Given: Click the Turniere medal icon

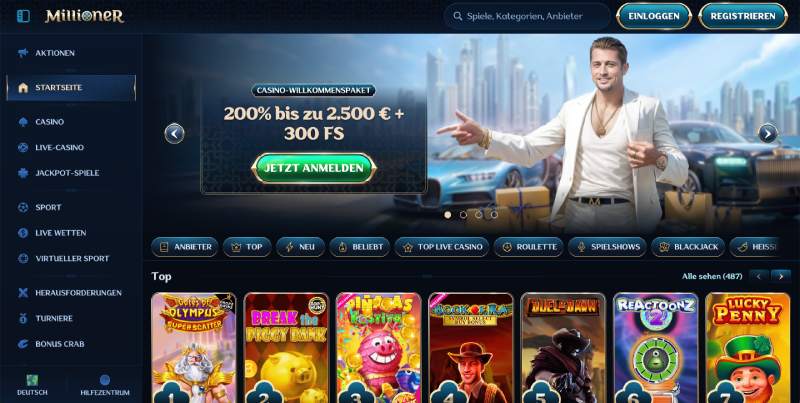Looking at the screenshot, I should 23,318.
